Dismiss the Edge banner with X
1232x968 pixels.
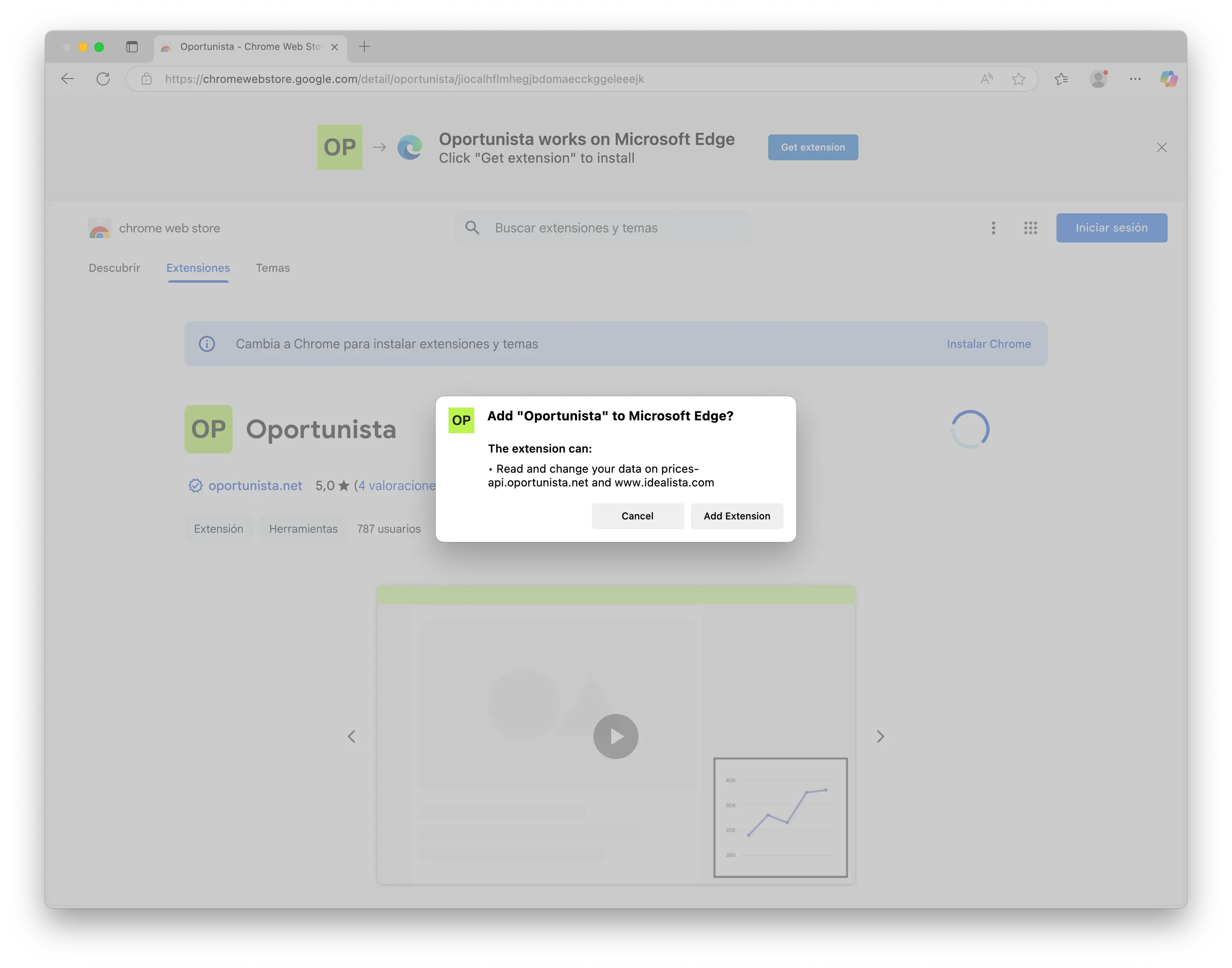1162,147
